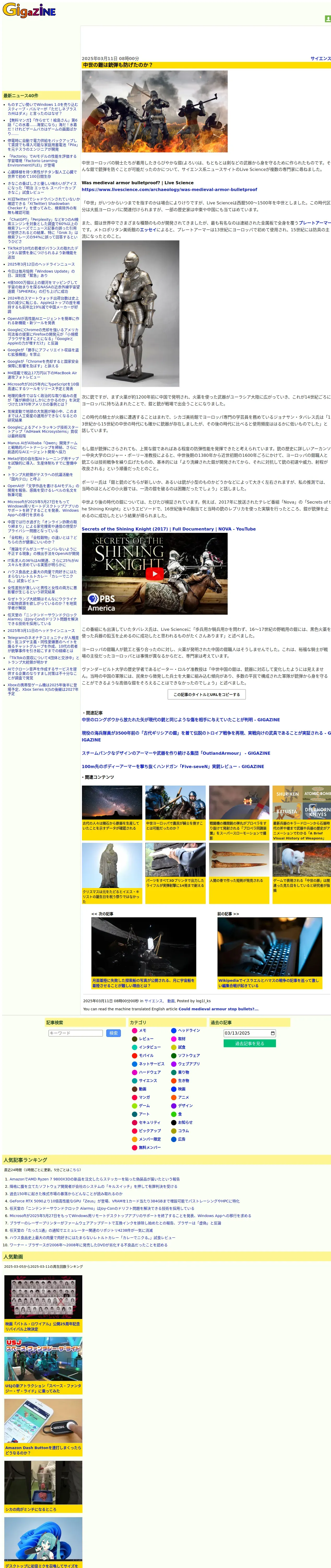Open the pink pig related content thumbnail
The height and width of the screenshot is (1568, 331).
pos(301,860)
